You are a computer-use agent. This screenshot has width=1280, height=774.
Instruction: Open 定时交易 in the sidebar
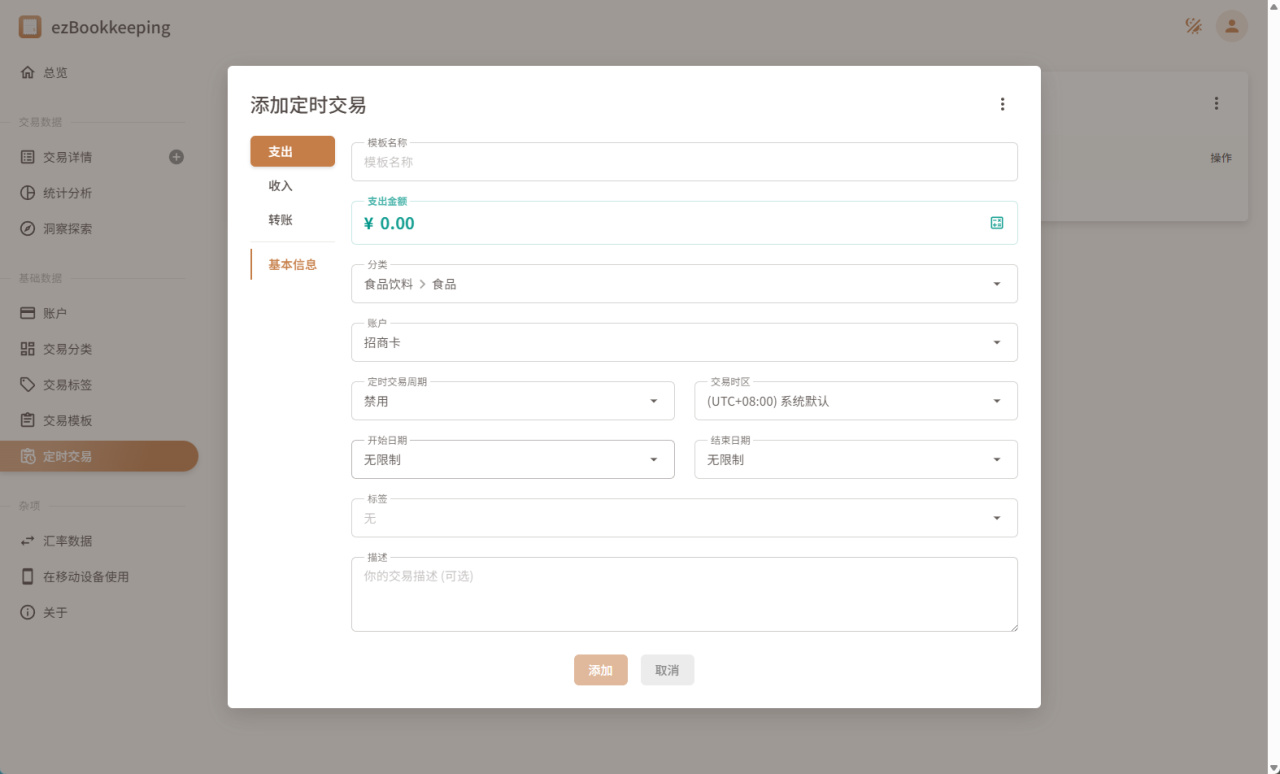pos(99,456)
